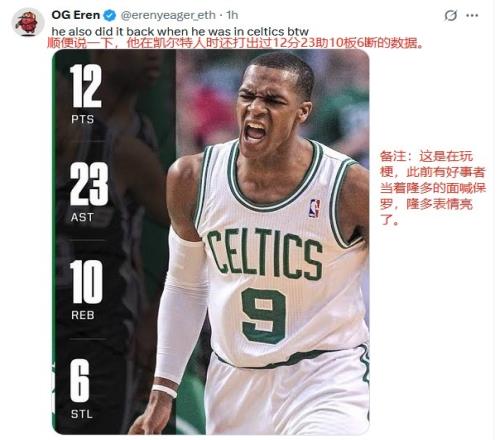Viewport: 500px width, 440px height.
Task: Select the red 备注 note text
Action: (433, 188)
